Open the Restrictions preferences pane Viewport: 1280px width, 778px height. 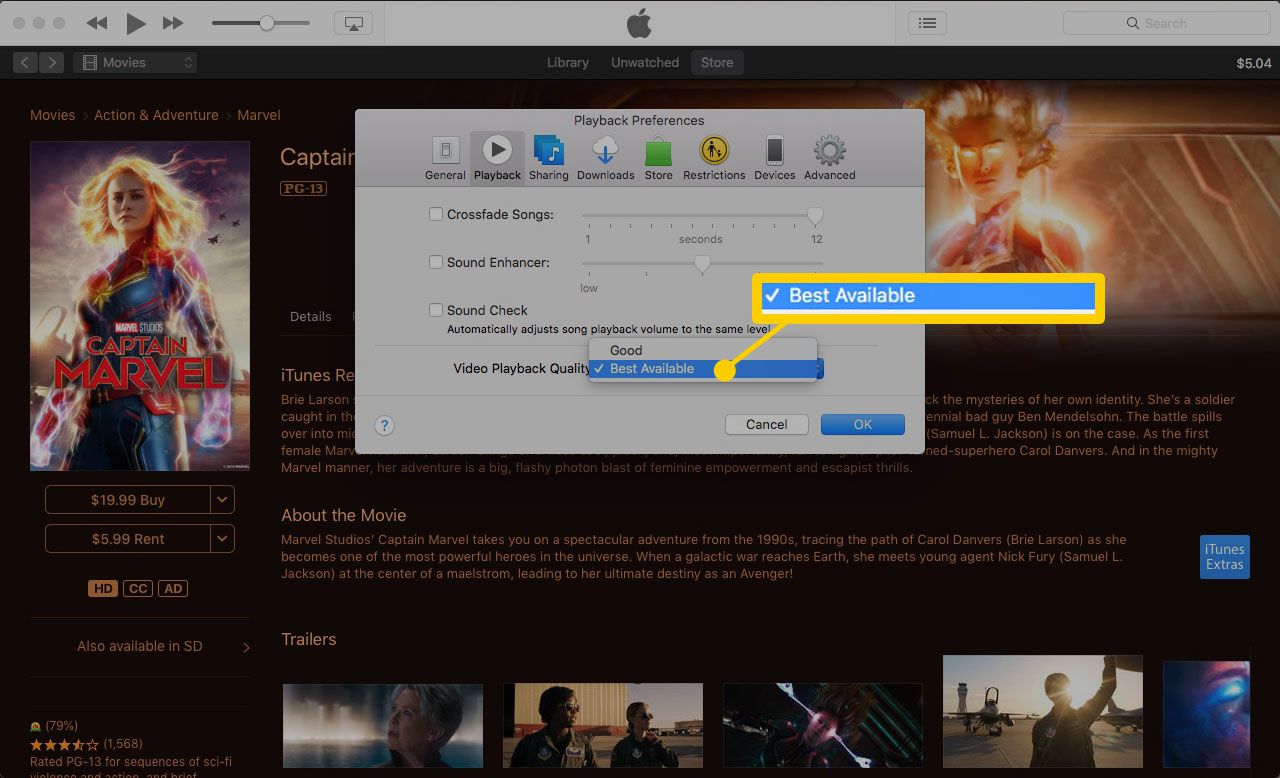coord(714,158)
